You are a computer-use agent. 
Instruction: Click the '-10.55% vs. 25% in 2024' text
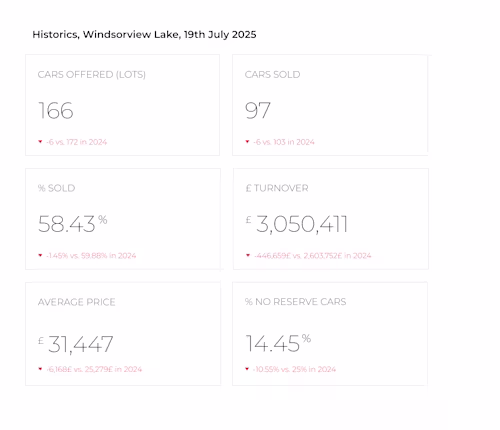point(294,369)
